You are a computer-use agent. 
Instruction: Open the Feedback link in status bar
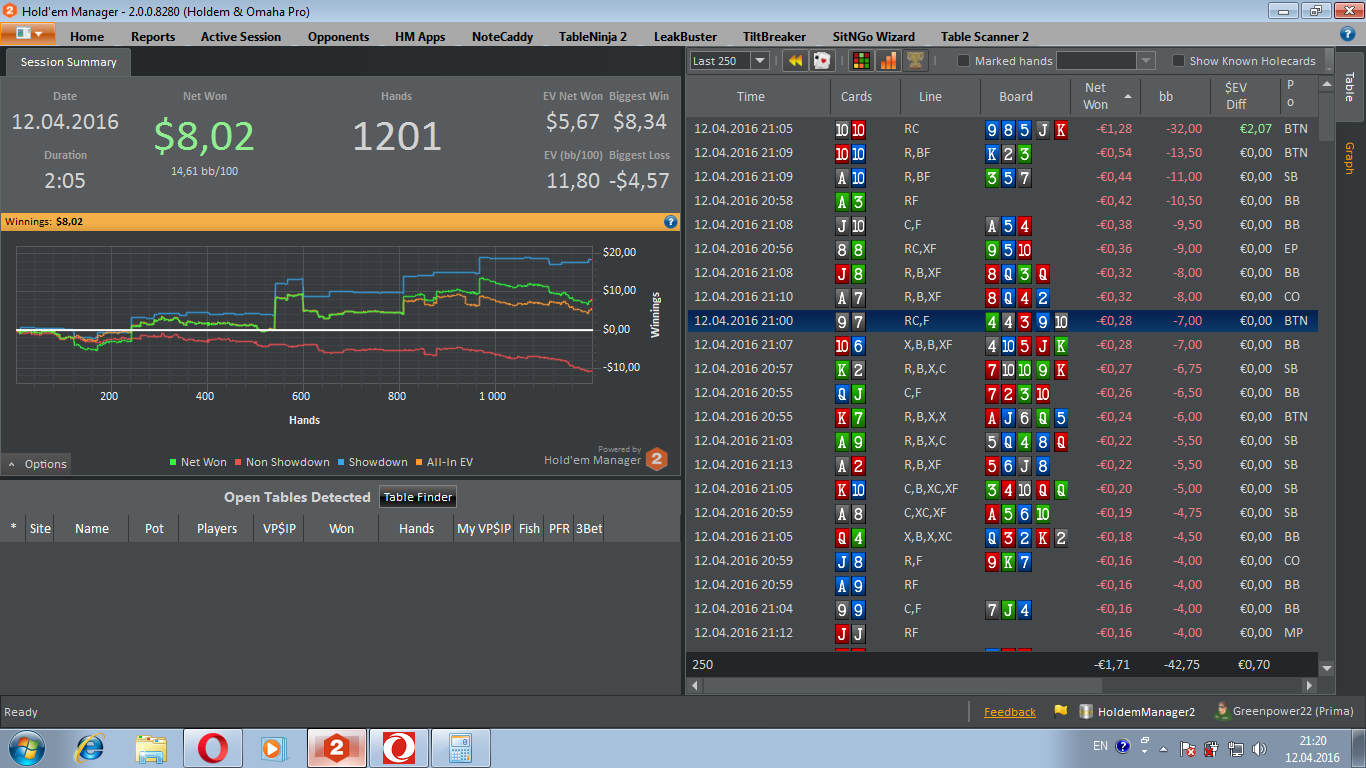1010,712
